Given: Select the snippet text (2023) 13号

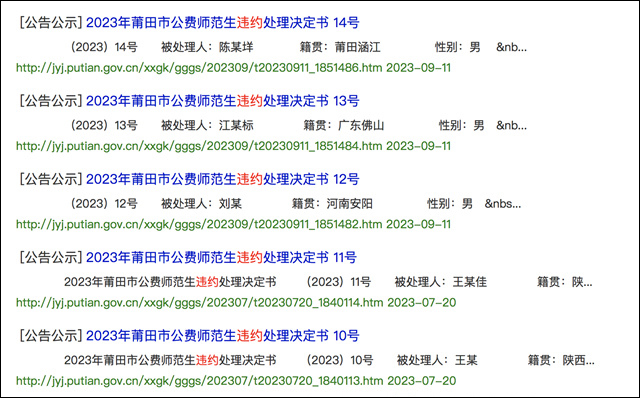Looking at the screenshot, I should 104,126.
